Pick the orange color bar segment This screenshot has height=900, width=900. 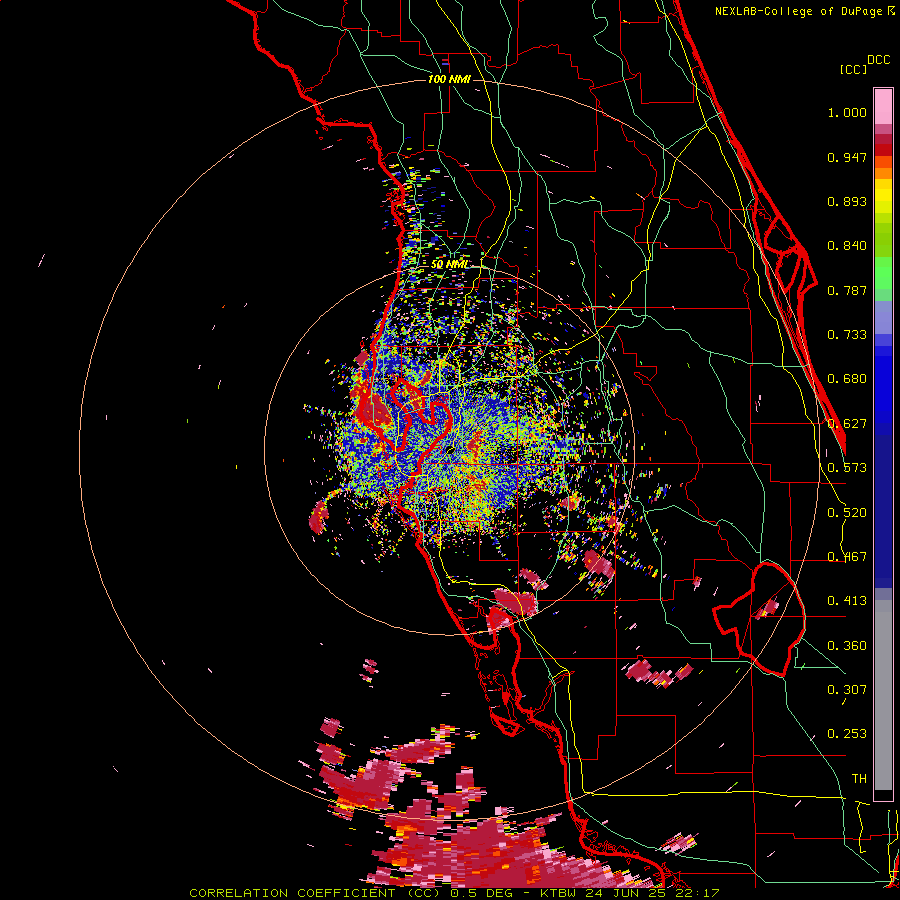(x=883, y=173)
